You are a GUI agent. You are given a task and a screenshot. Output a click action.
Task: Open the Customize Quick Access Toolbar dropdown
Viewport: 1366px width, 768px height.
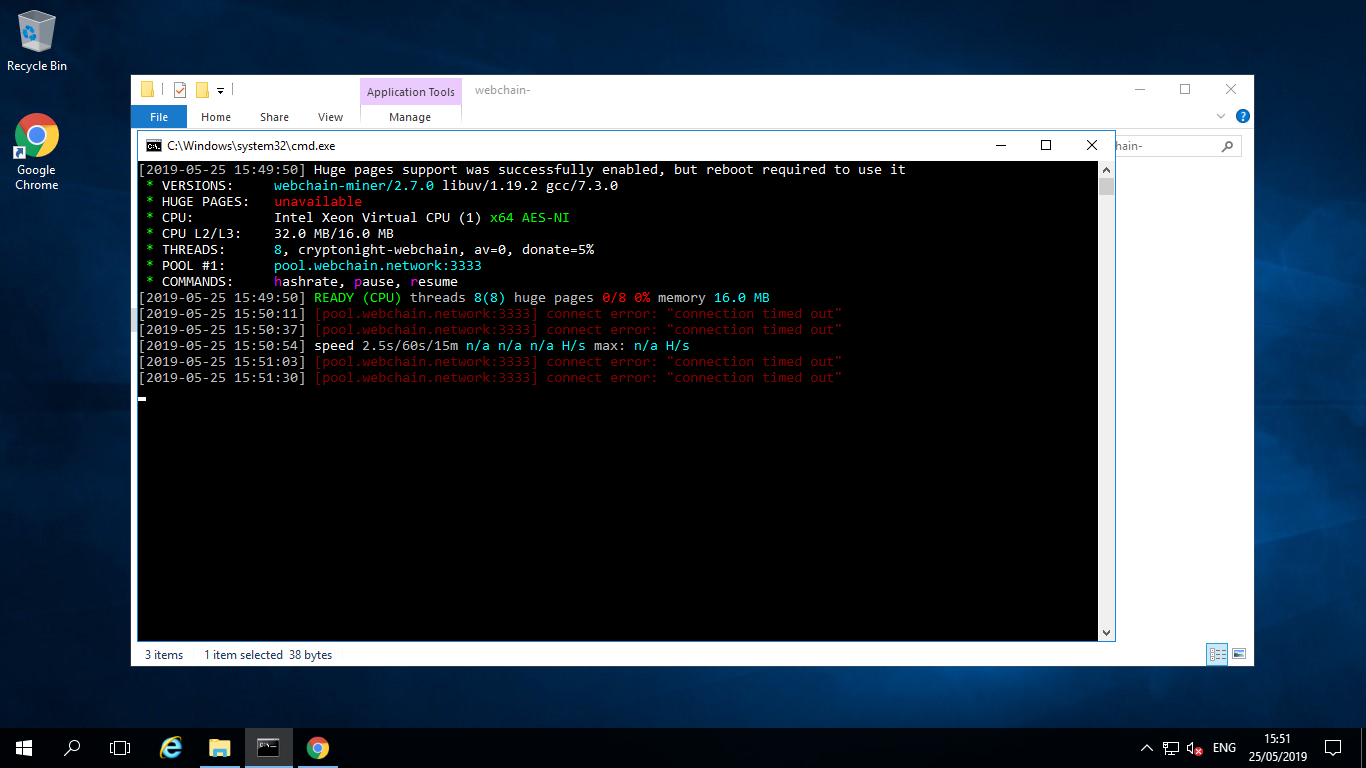click(x=220, y=91)
